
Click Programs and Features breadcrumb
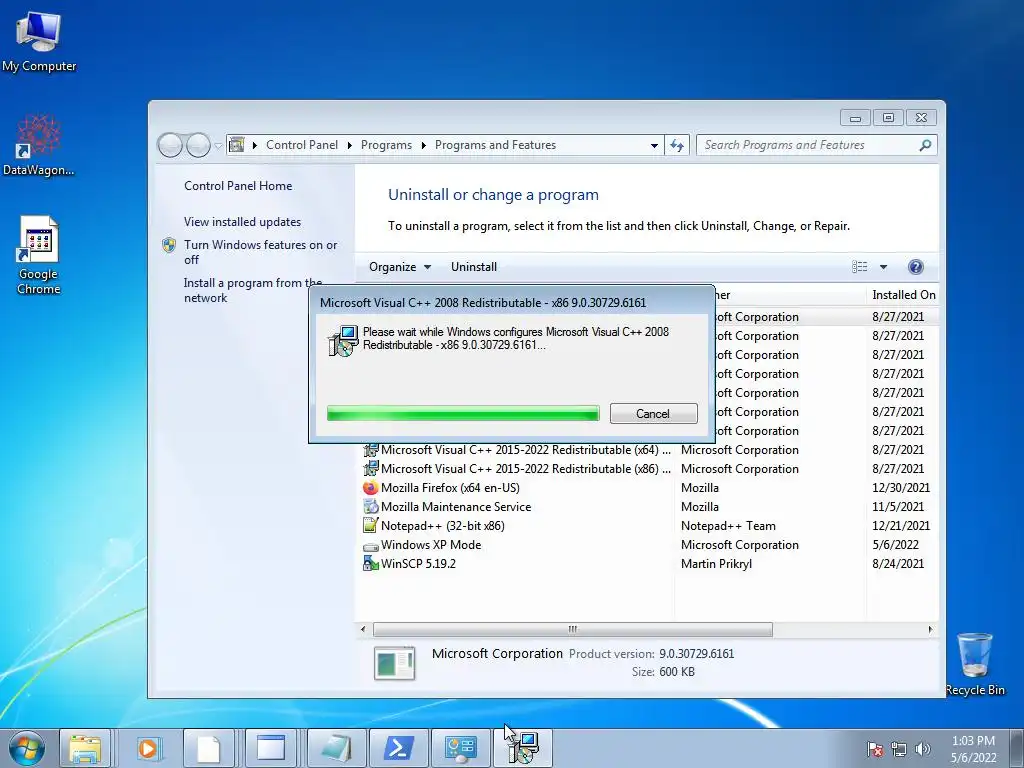point(495,145)
